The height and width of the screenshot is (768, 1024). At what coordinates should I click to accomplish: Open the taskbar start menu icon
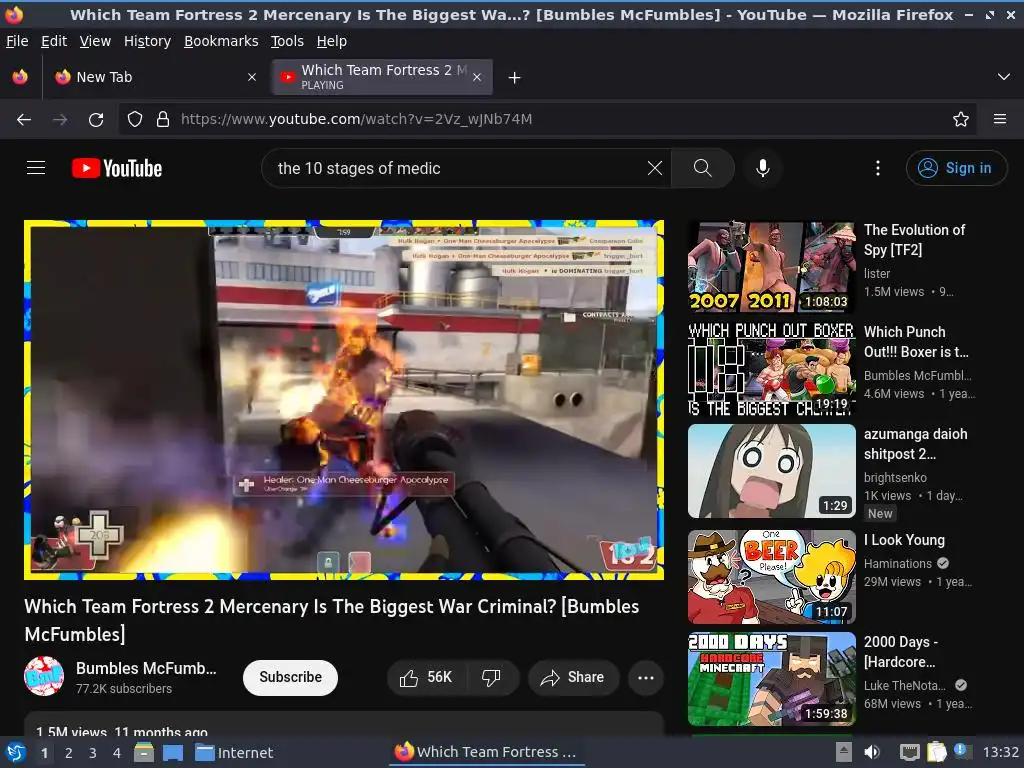click(16, 752)
